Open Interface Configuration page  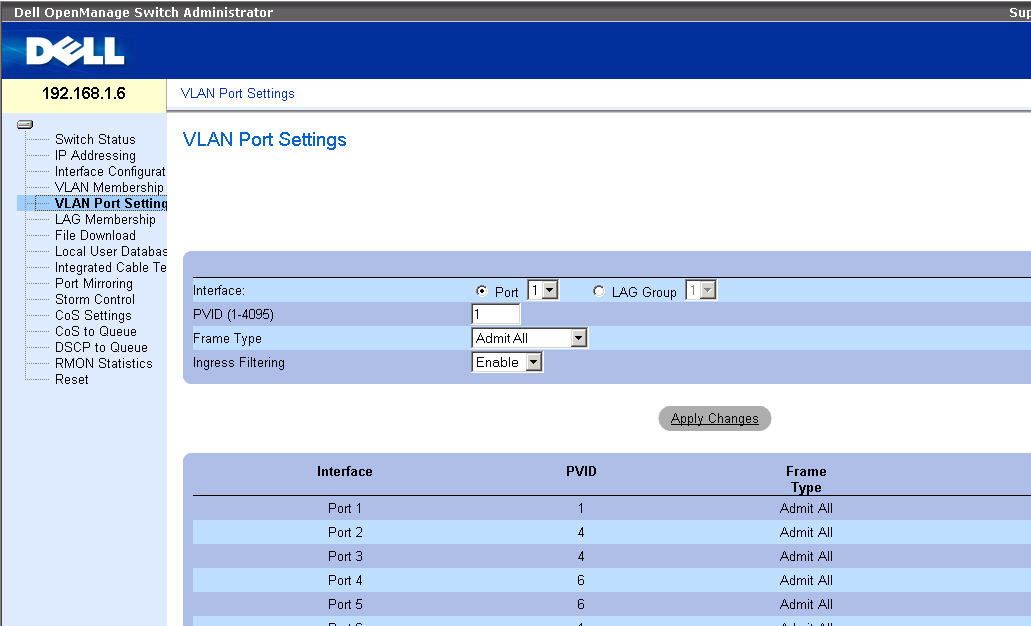click(x=110, y=171)
